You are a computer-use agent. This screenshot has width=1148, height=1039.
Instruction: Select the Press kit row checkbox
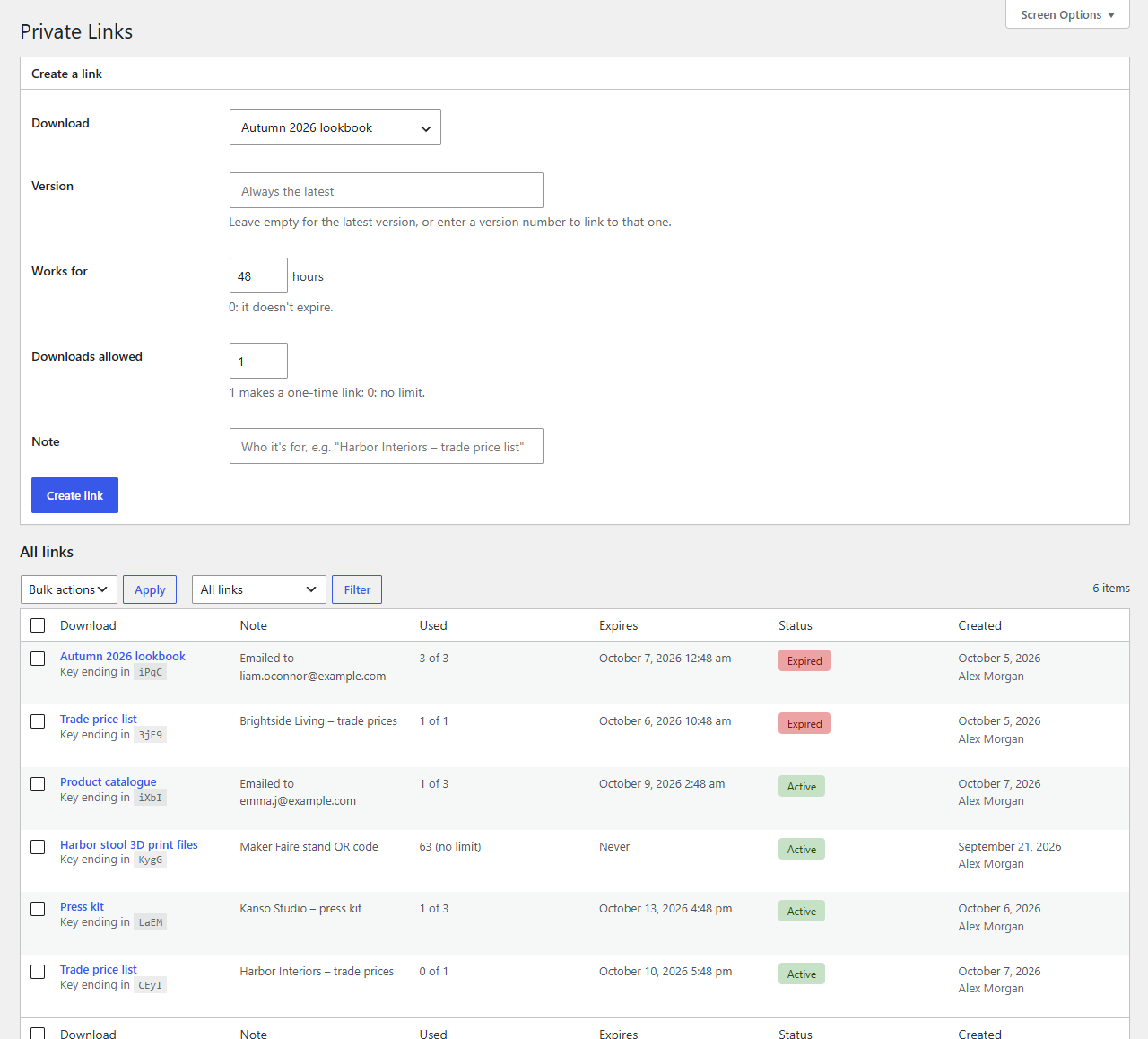pyautogui.click(x=38, y=909)
